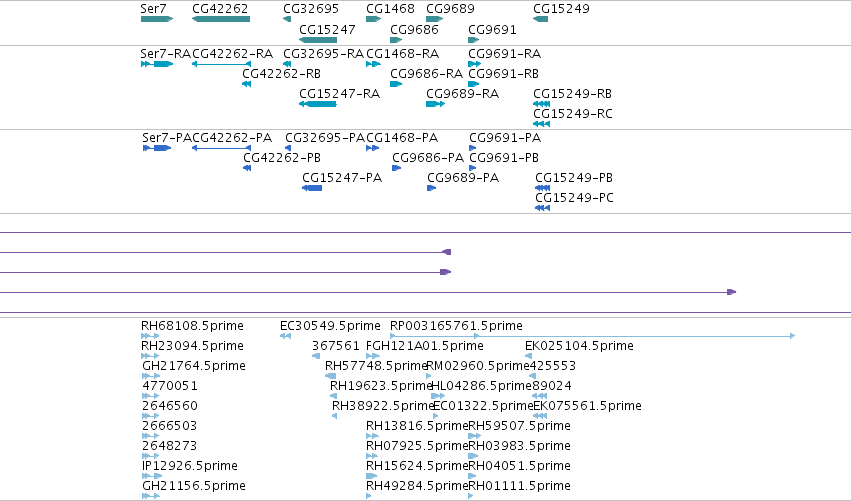The image size is (851, 501).
Task: Click protein CG42262-PB
Action: point(247,168)
